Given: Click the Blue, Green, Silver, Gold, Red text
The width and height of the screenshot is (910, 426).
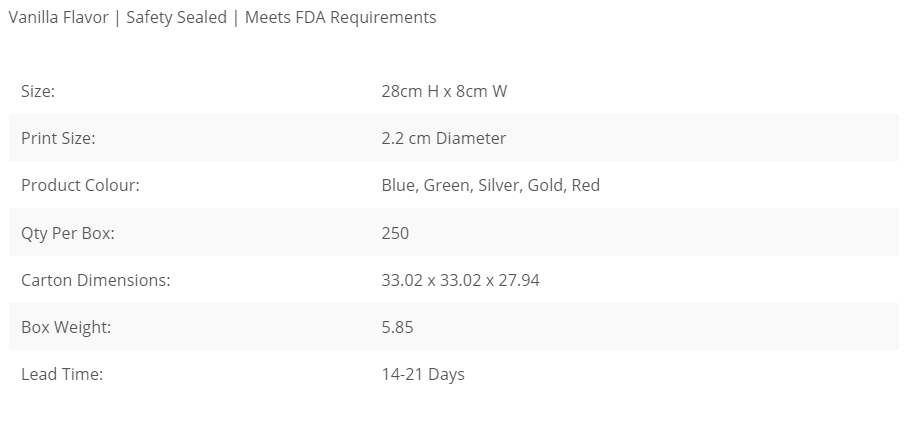Looking at the screenshot, I should (490, 185).
